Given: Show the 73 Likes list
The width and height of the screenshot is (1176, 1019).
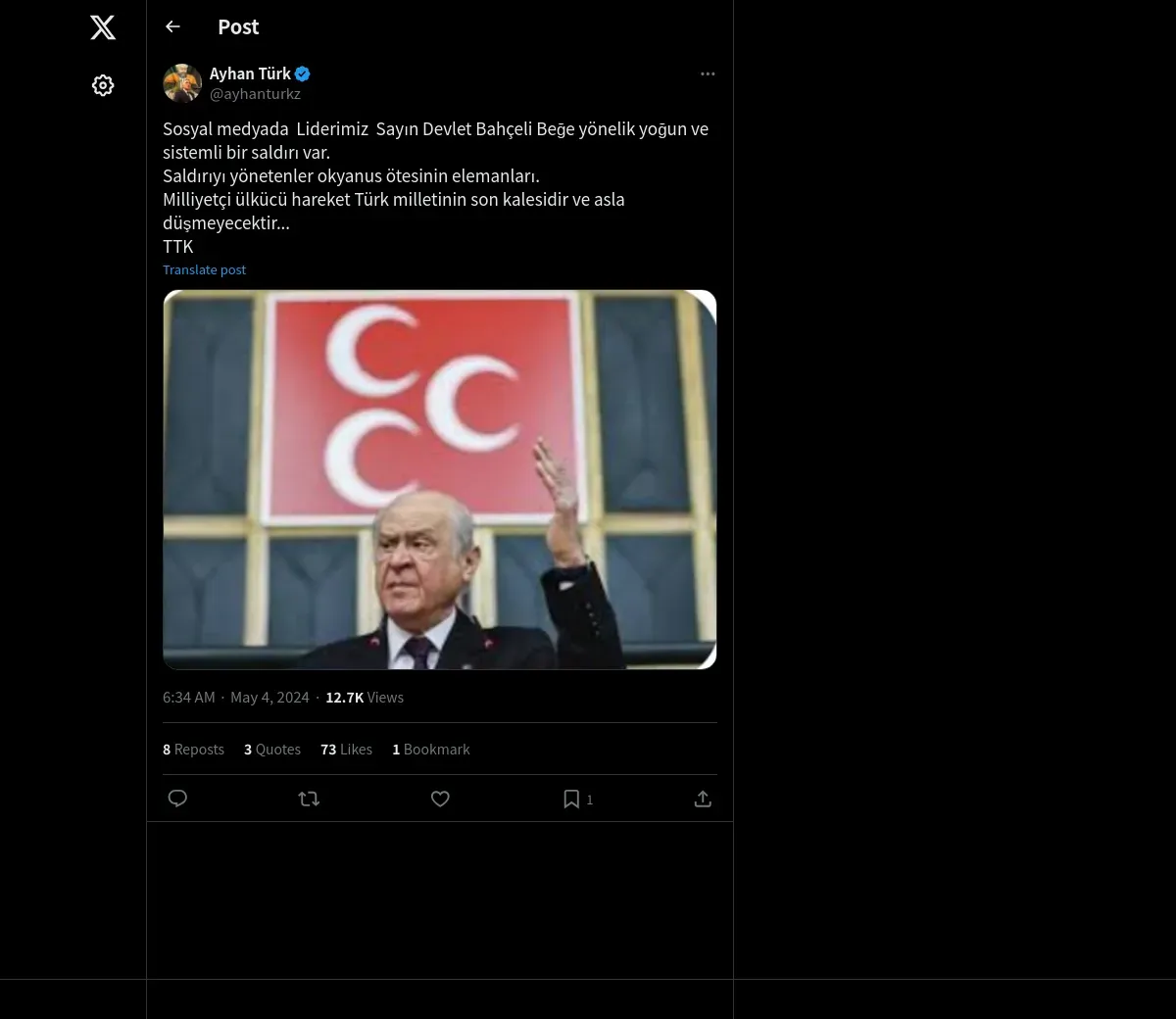Looking at the screenshot, I should (346, 750).
